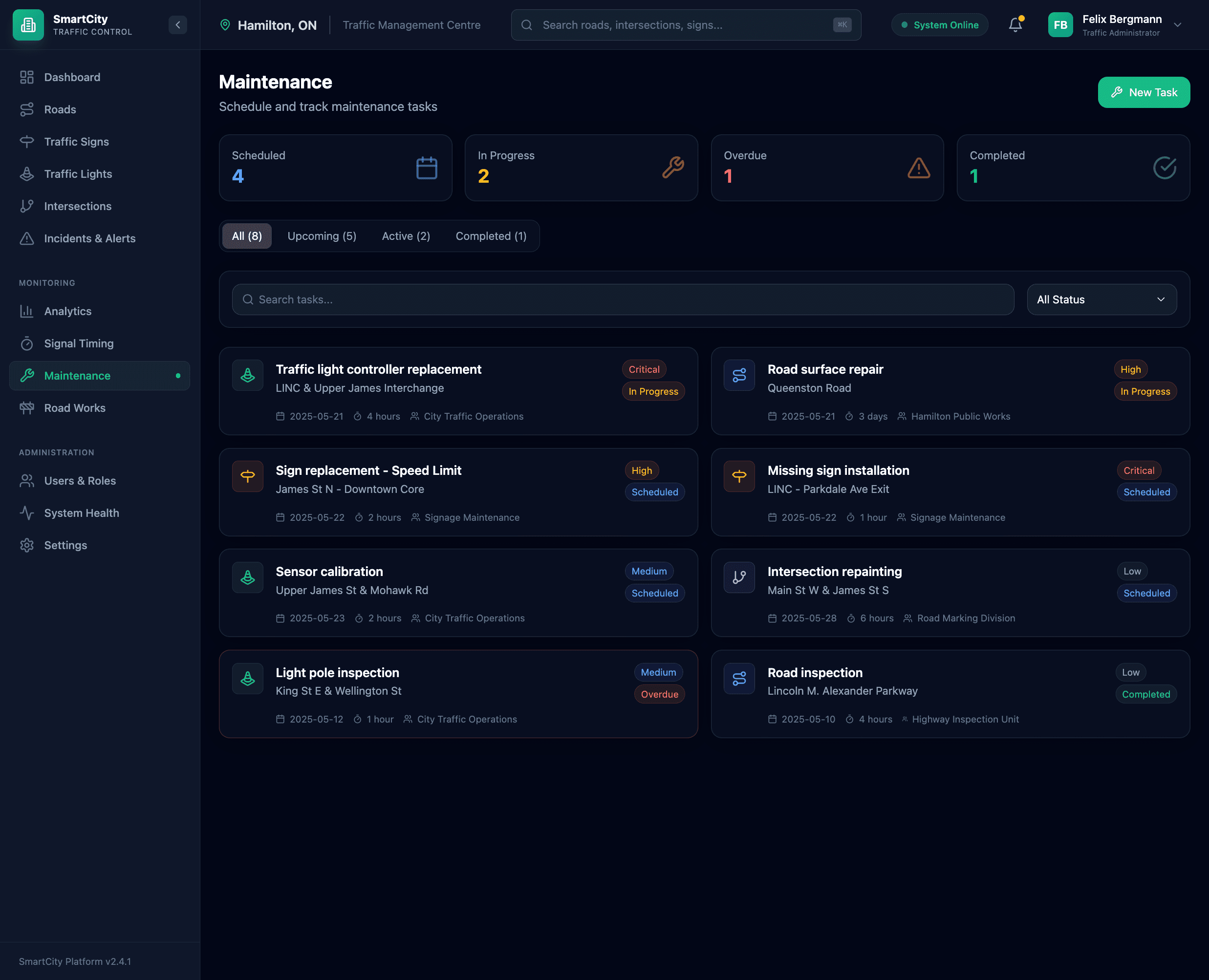Image resolution: width=1209 pixels, height=980 pixels.
Task: Click the warning triangle in Overdue card
Action: click(918, 168)
